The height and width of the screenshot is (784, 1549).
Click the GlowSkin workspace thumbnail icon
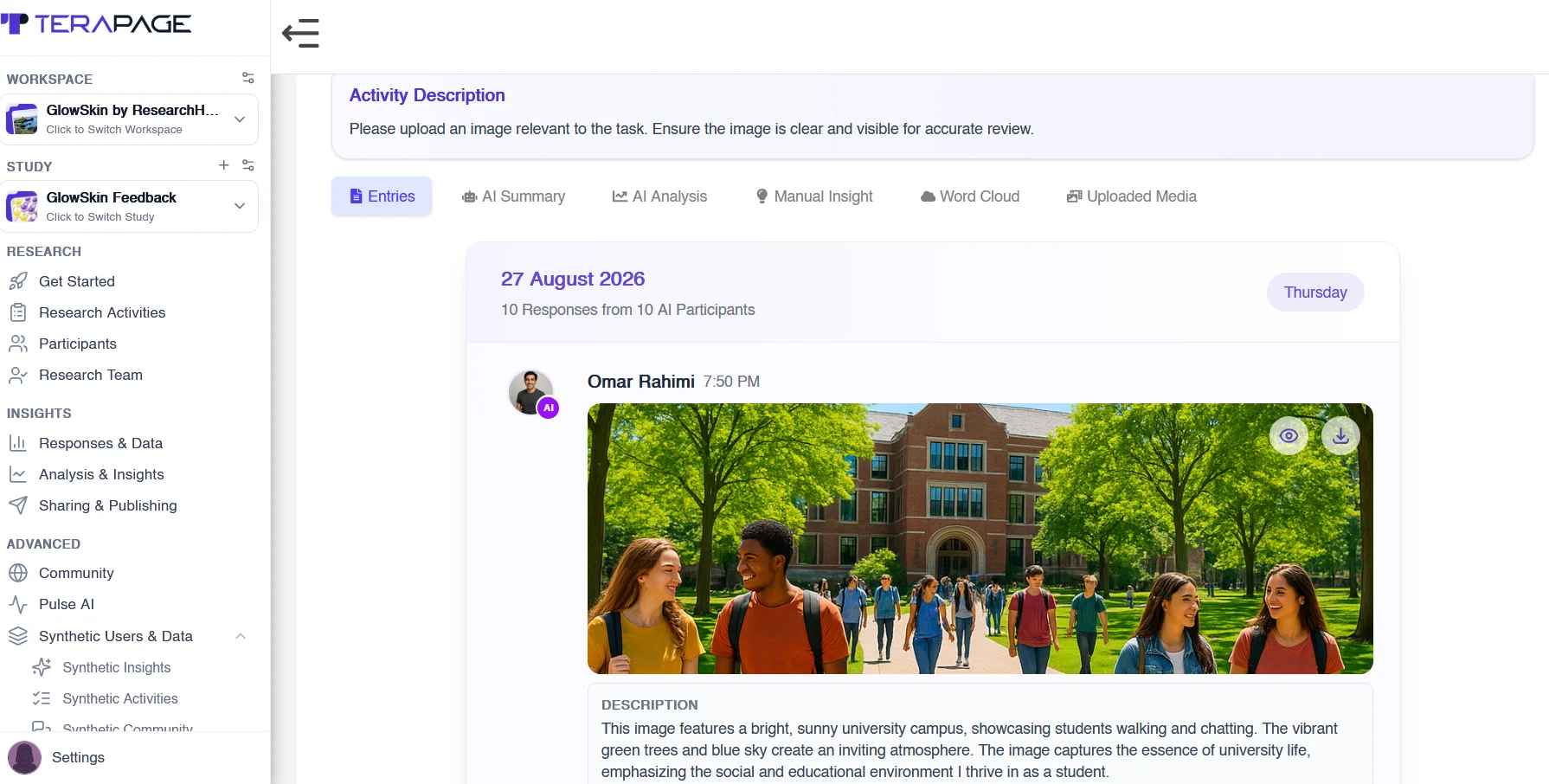[x=22, y=119]
